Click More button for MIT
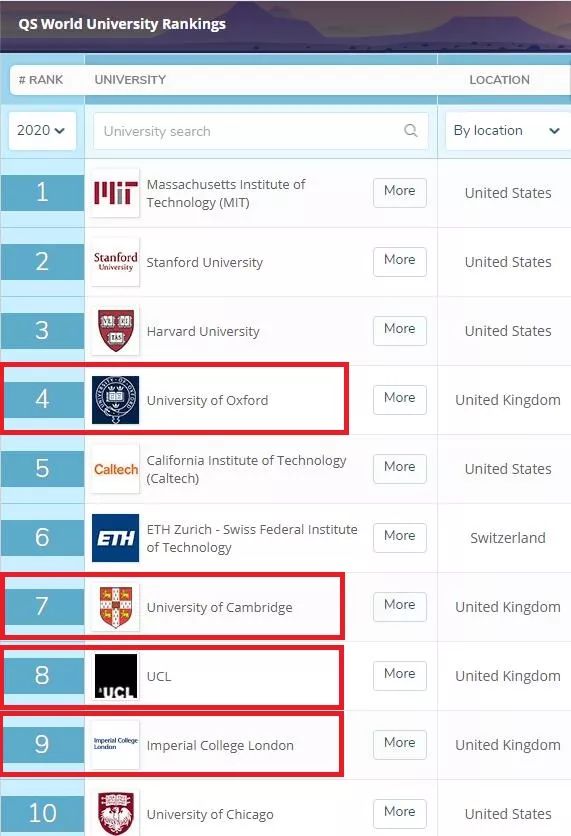Viewport: 571px width, 836px height. pyautogui.click(x=400, y=192)
